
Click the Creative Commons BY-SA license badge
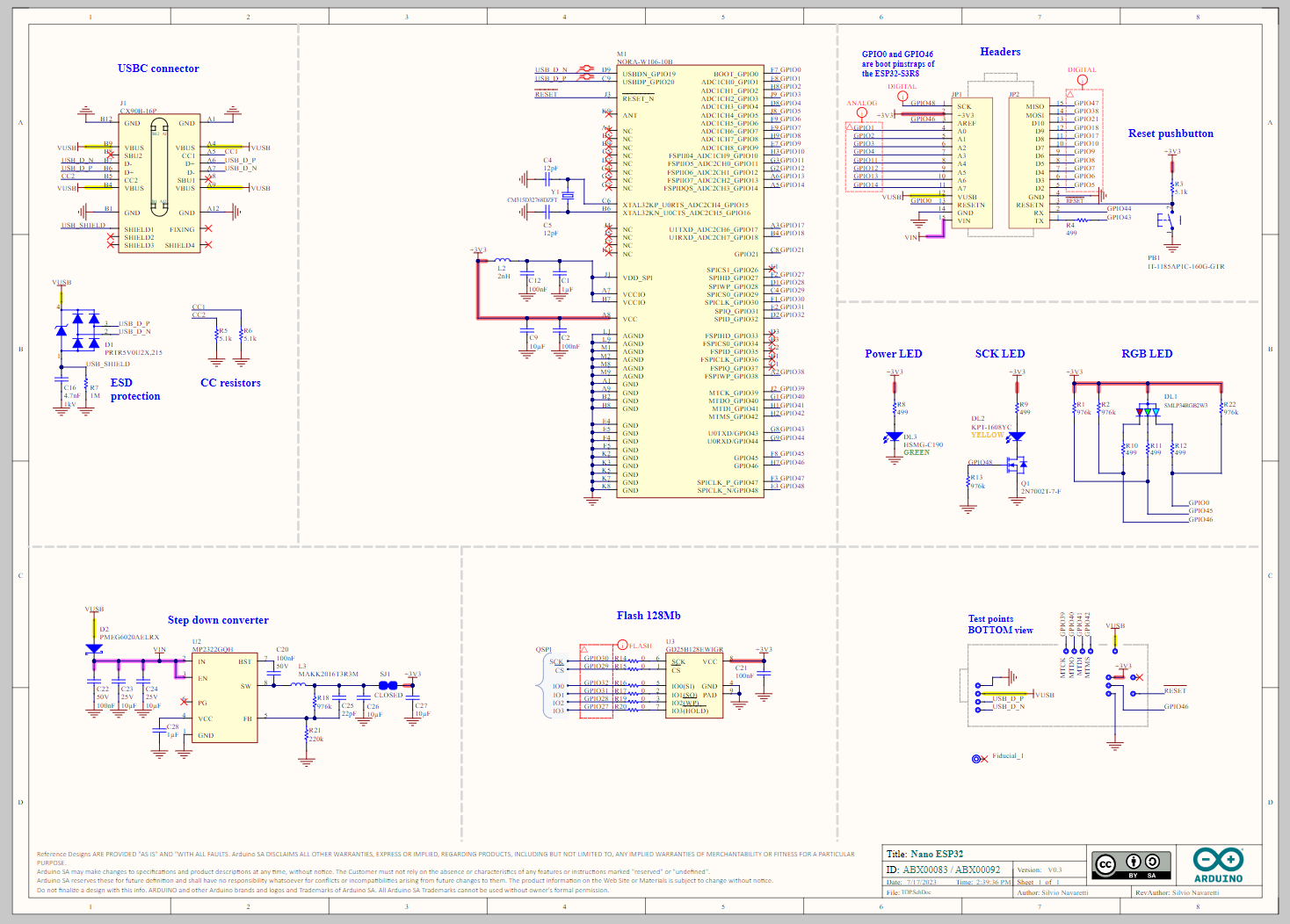click(x=1131, y=865)
